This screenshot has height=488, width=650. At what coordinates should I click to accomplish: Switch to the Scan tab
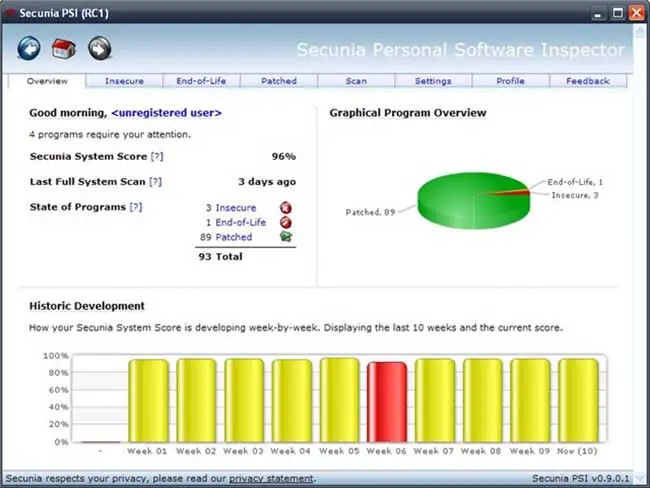coord(356,81)
